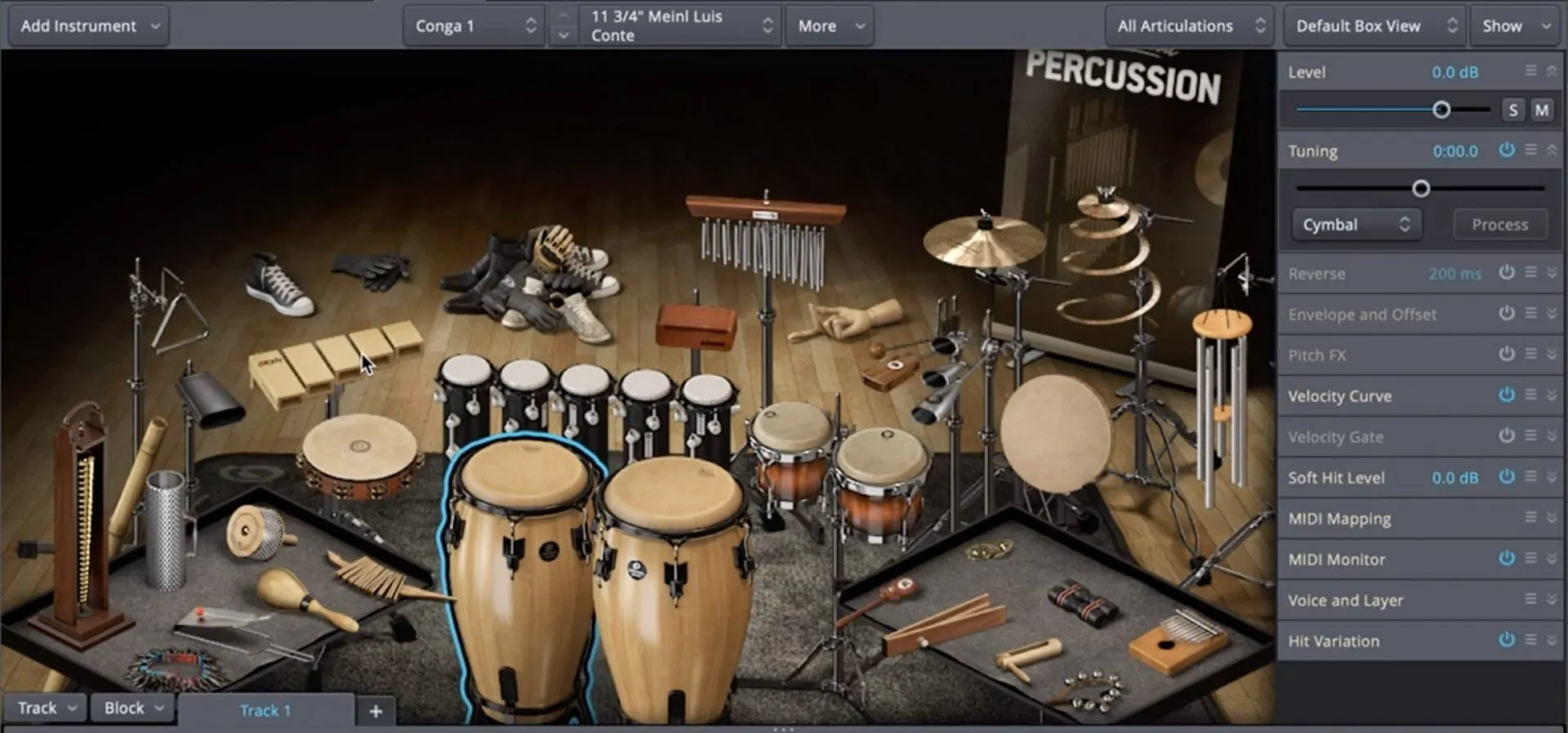
Task: Select the spiral cymbal instrument
Action: (1107, 257)
